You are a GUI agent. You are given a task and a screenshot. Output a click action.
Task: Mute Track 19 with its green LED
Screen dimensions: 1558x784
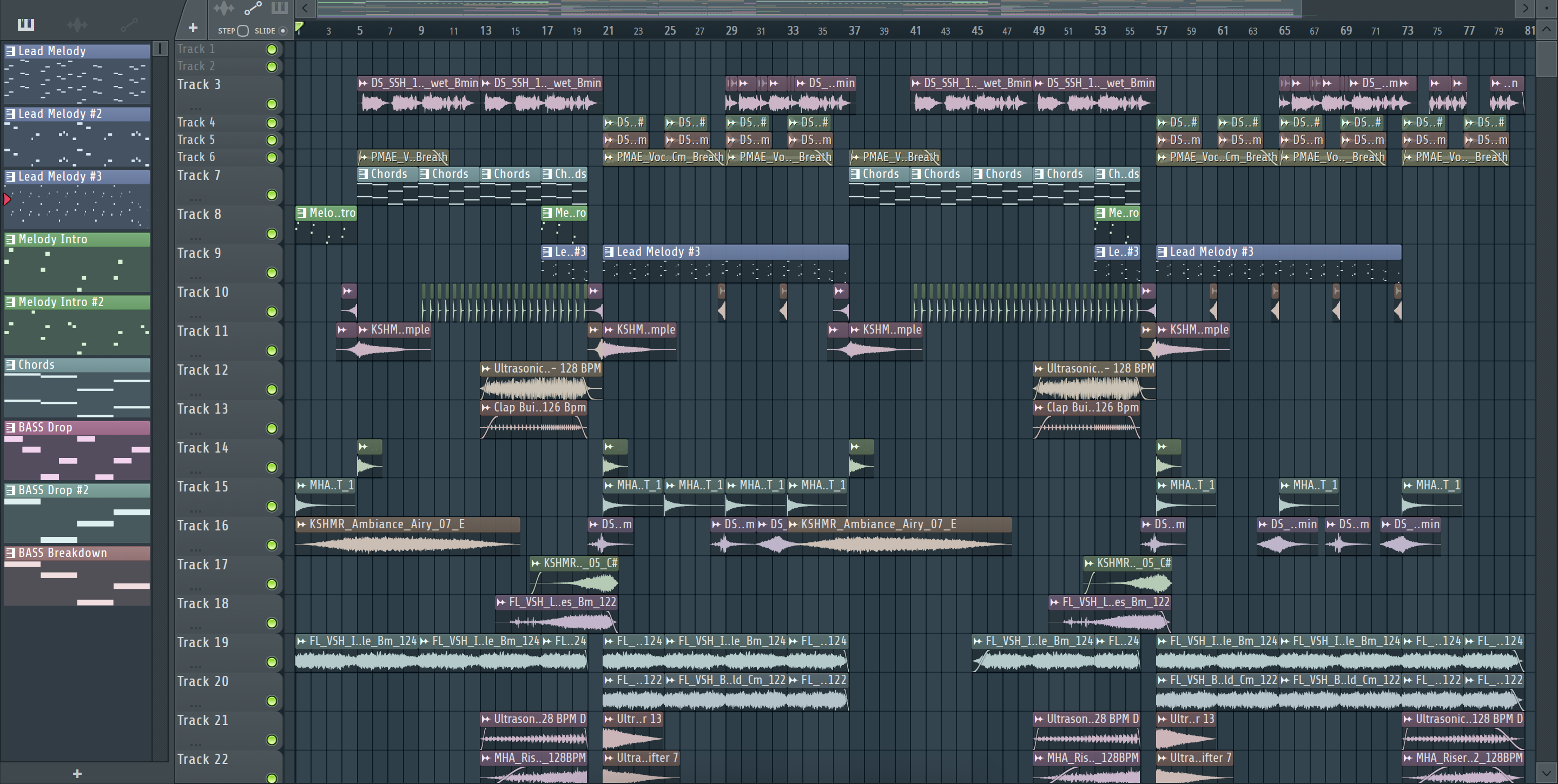click(x=272, y=662)
